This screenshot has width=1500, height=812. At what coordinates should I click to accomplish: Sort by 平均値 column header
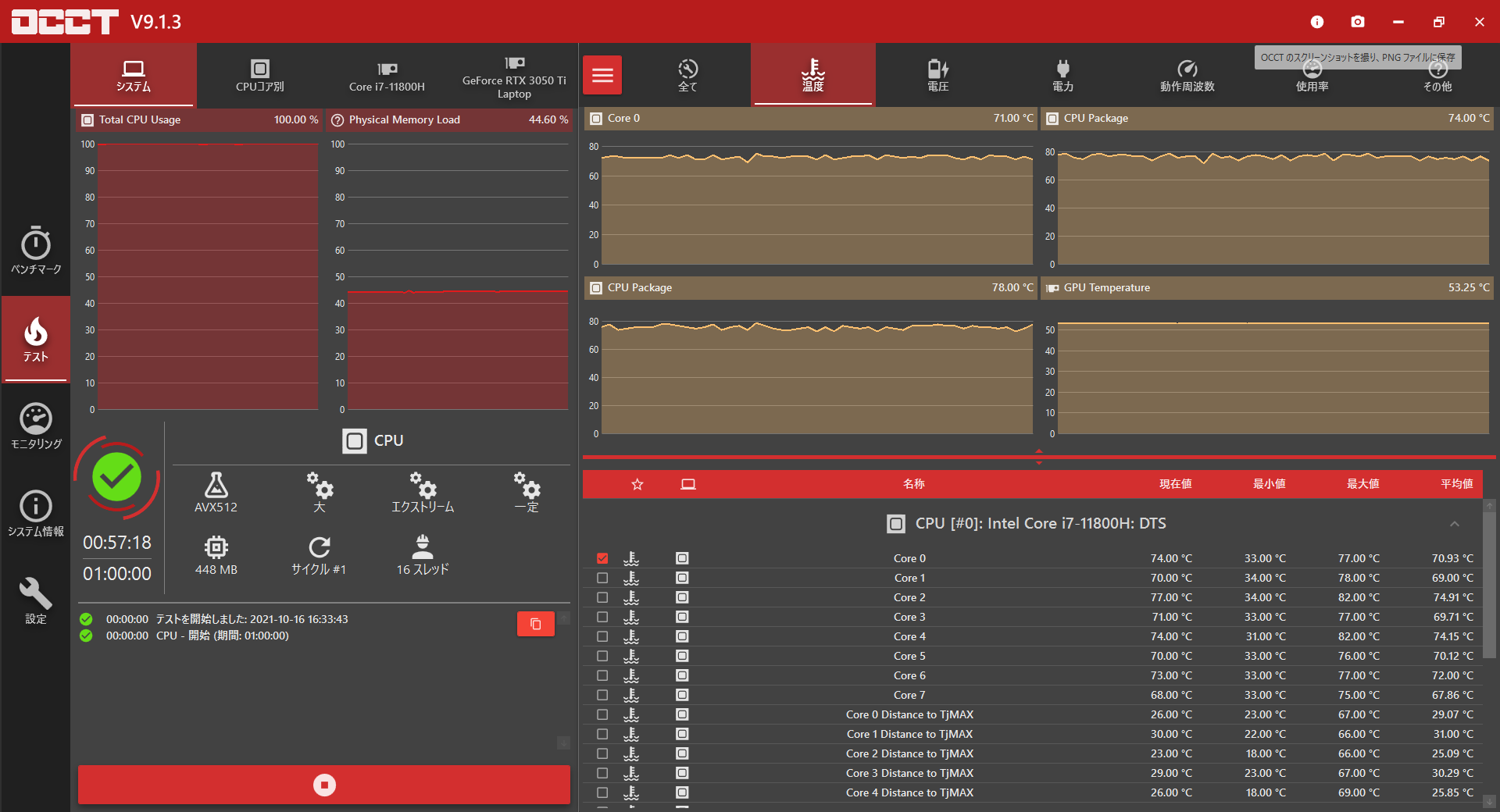tap(1457, 484)
